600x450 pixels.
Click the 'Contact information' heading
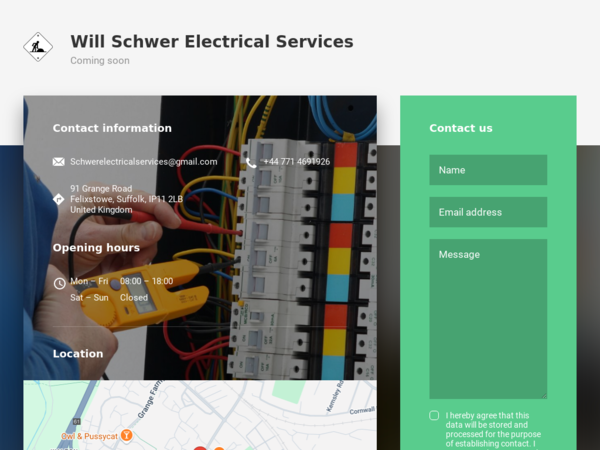[x=112, y=128]
